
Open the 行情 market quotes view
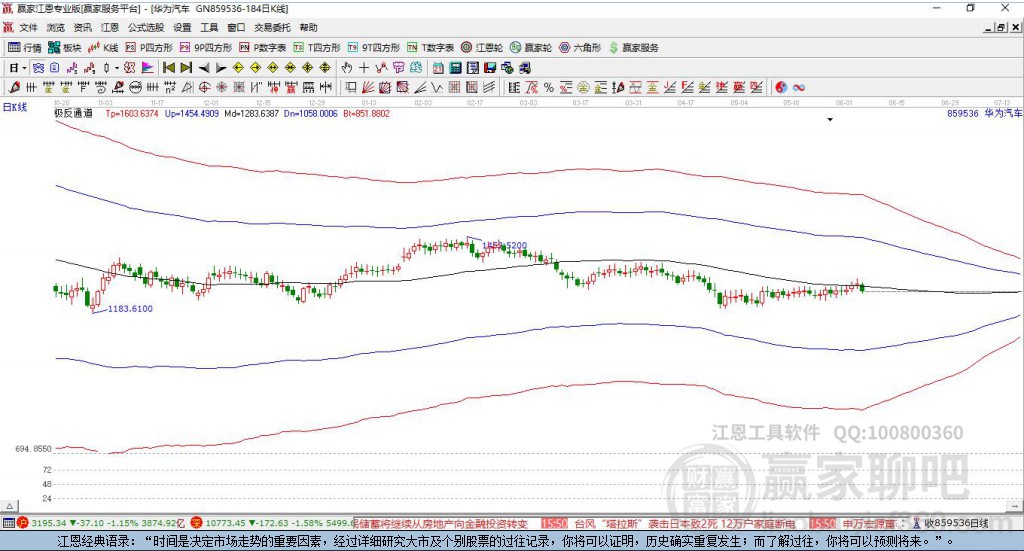(x=24, y=48)
